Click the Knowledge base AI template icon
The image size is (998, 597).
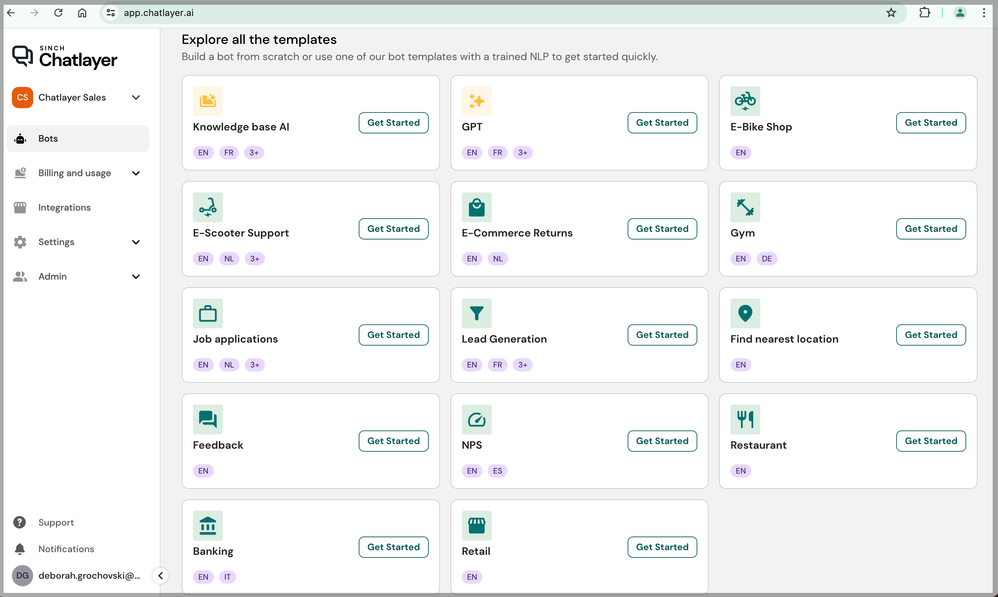click(207, 101)
